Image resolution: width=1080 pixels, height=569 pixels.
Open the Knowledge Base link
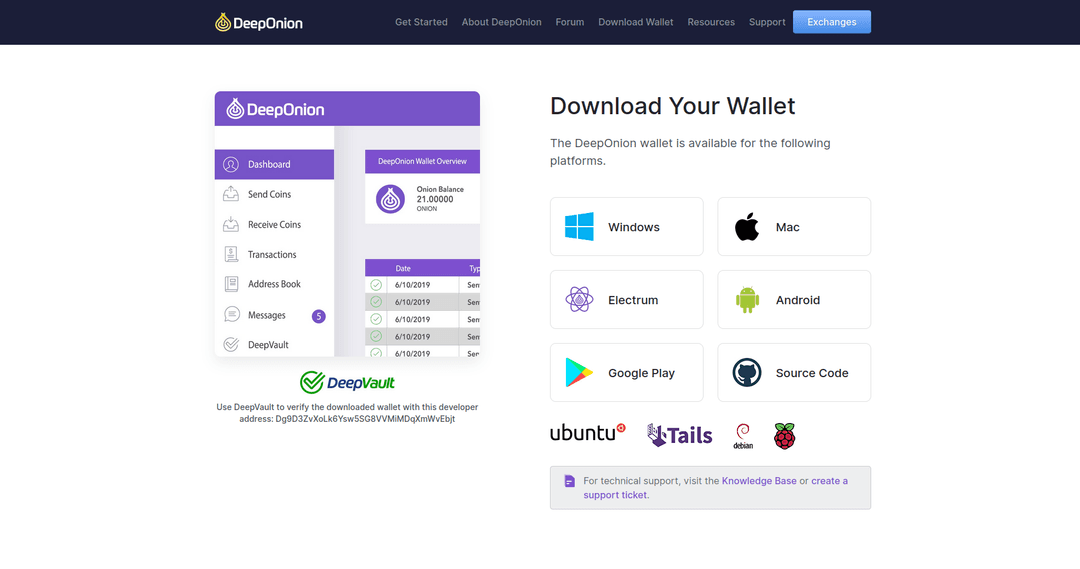point(759,481)
